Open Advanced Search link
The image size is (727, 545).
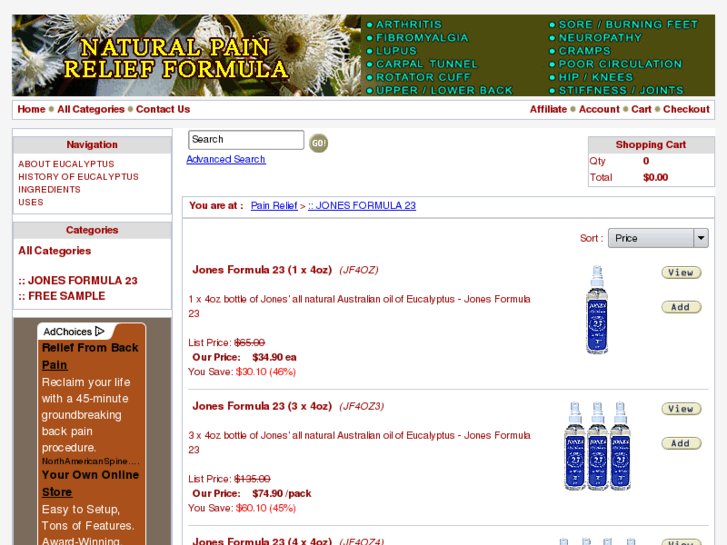point(226,159)
